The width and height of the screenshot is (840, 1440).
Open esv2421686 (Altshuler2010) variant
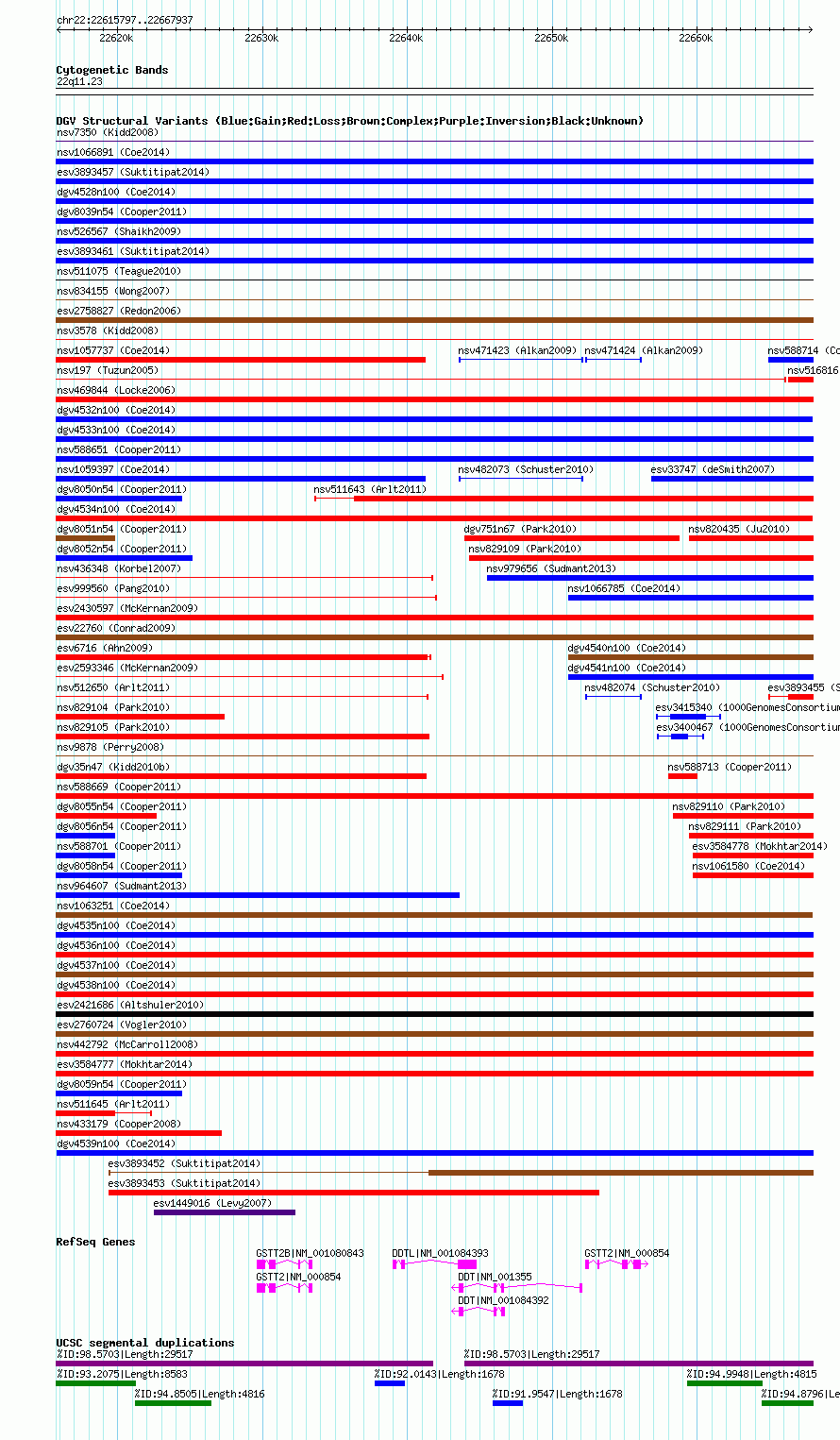(129, 1005)
